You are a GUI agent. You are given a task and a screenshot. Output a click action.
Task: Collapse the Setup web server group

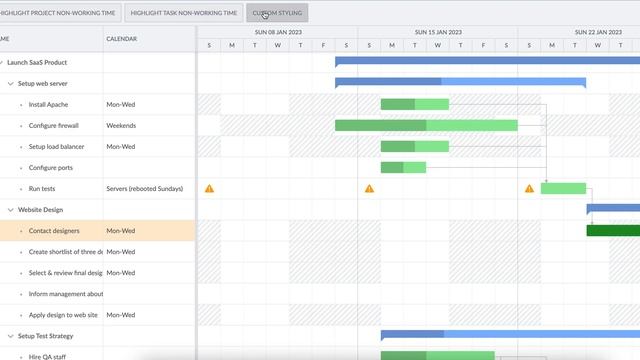11,84
